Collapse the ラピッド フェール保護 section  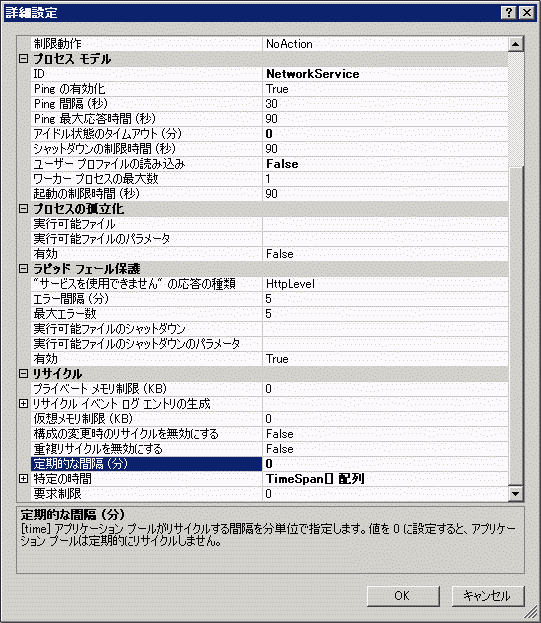pos(23,269)
